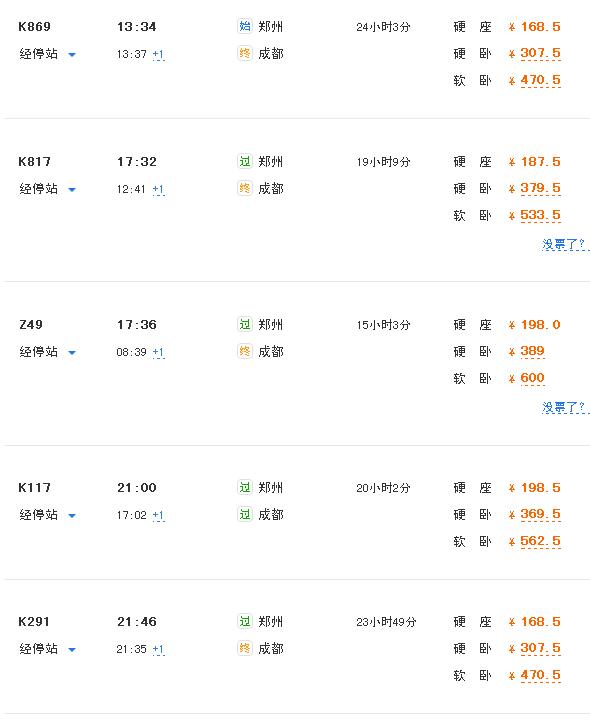This screenshot has height=721, width=590.
Task: Click K117 硬卧 price 369.5
Action: (x=540, y=514)
